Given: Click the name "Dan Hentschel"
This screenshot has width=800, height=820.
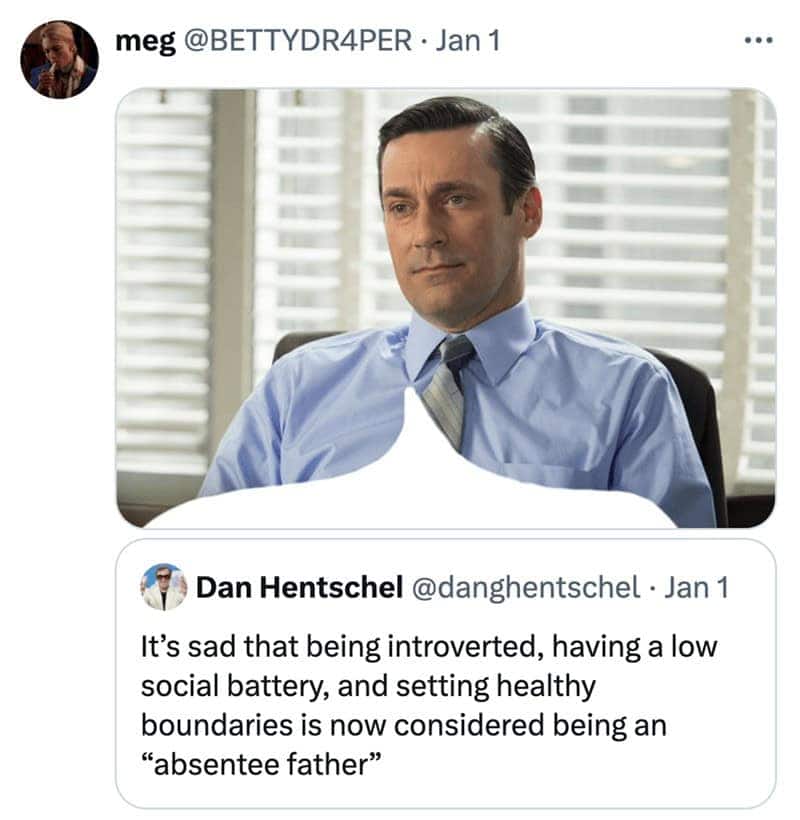Looking at the screenshot, I should coord(296,587).
